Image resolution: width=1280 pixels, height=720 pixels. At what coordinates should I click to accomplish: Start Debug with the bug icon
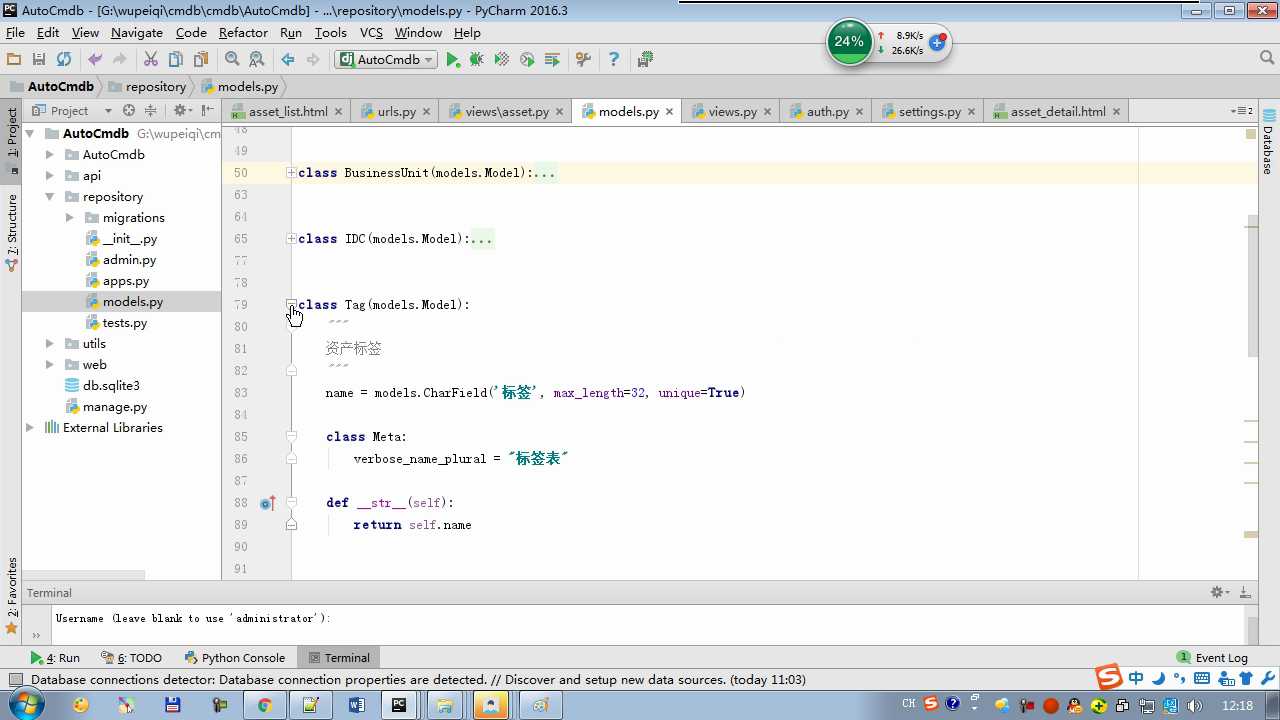(x=477, y=59)
